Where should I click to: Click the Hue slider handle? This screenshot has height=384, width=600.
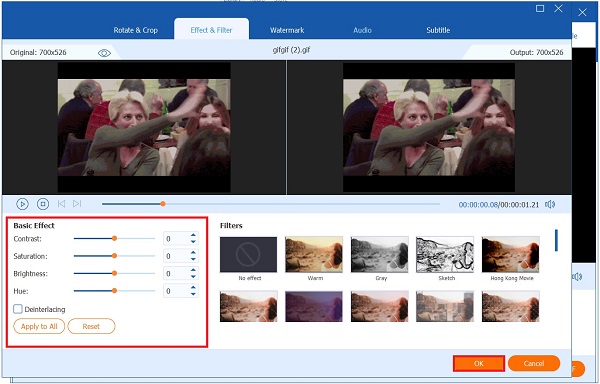[x=114, y=291]
